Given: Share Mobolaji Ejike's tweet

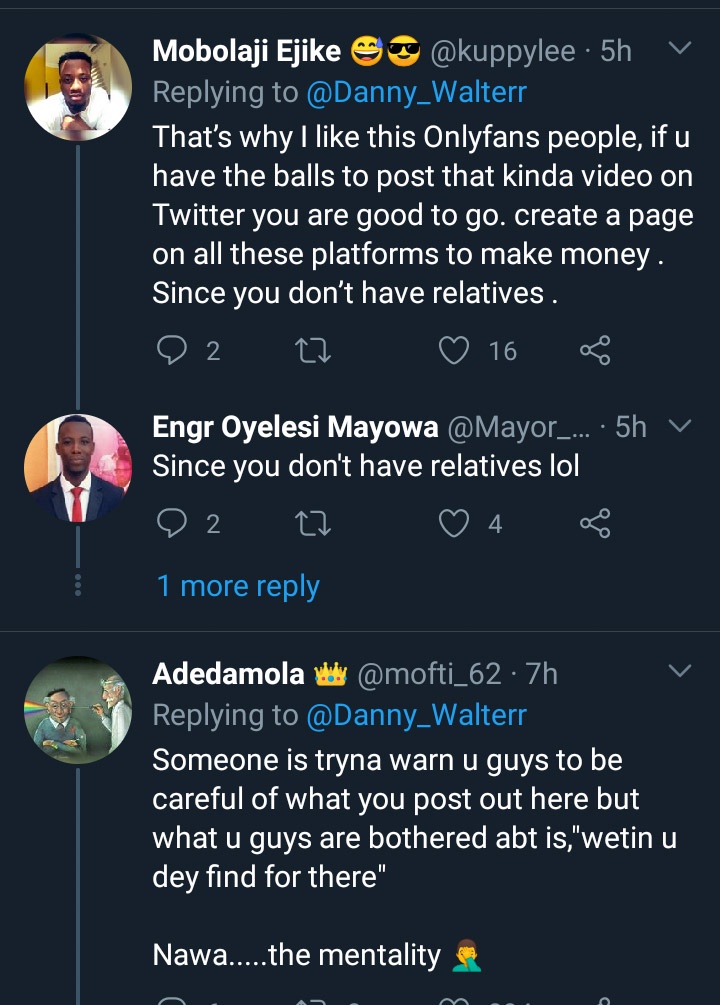Looking at the screenshot, I should pyautogui.click(x=595, y=350).
